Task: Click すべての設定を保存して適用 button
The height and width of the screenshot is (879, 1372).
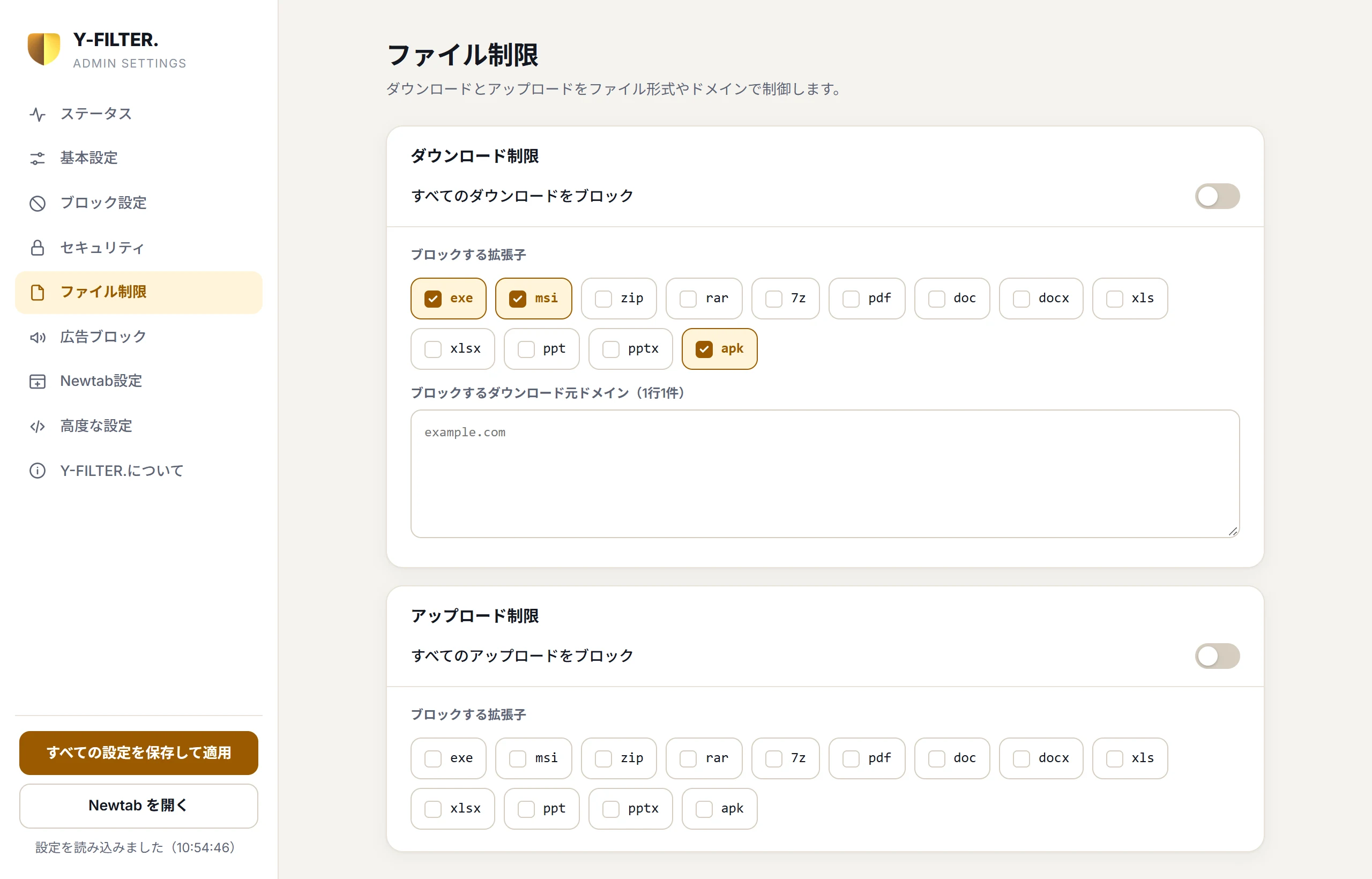Action: coord(139,753)
